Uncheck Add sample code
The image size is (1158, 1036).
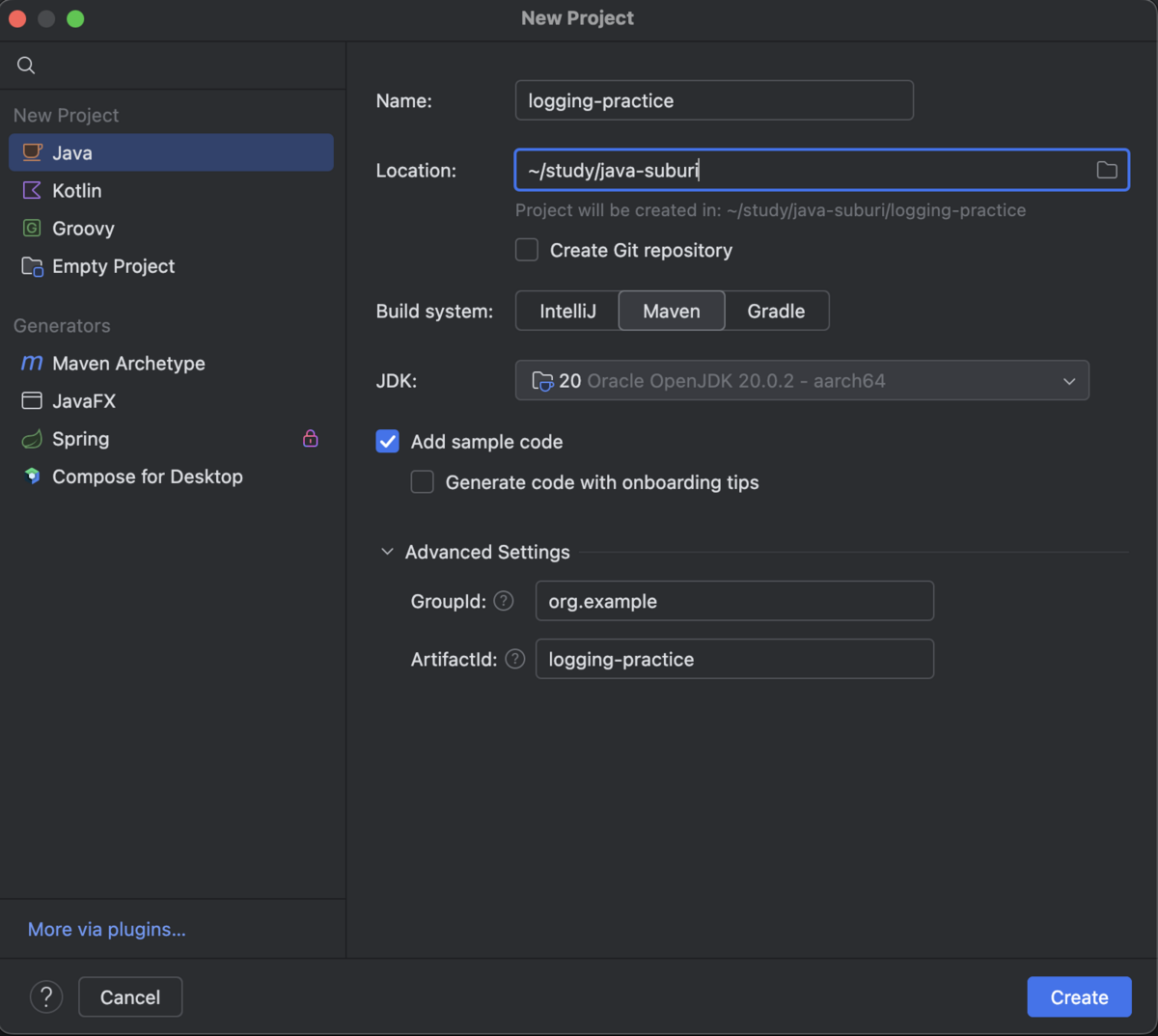[388, 441]
